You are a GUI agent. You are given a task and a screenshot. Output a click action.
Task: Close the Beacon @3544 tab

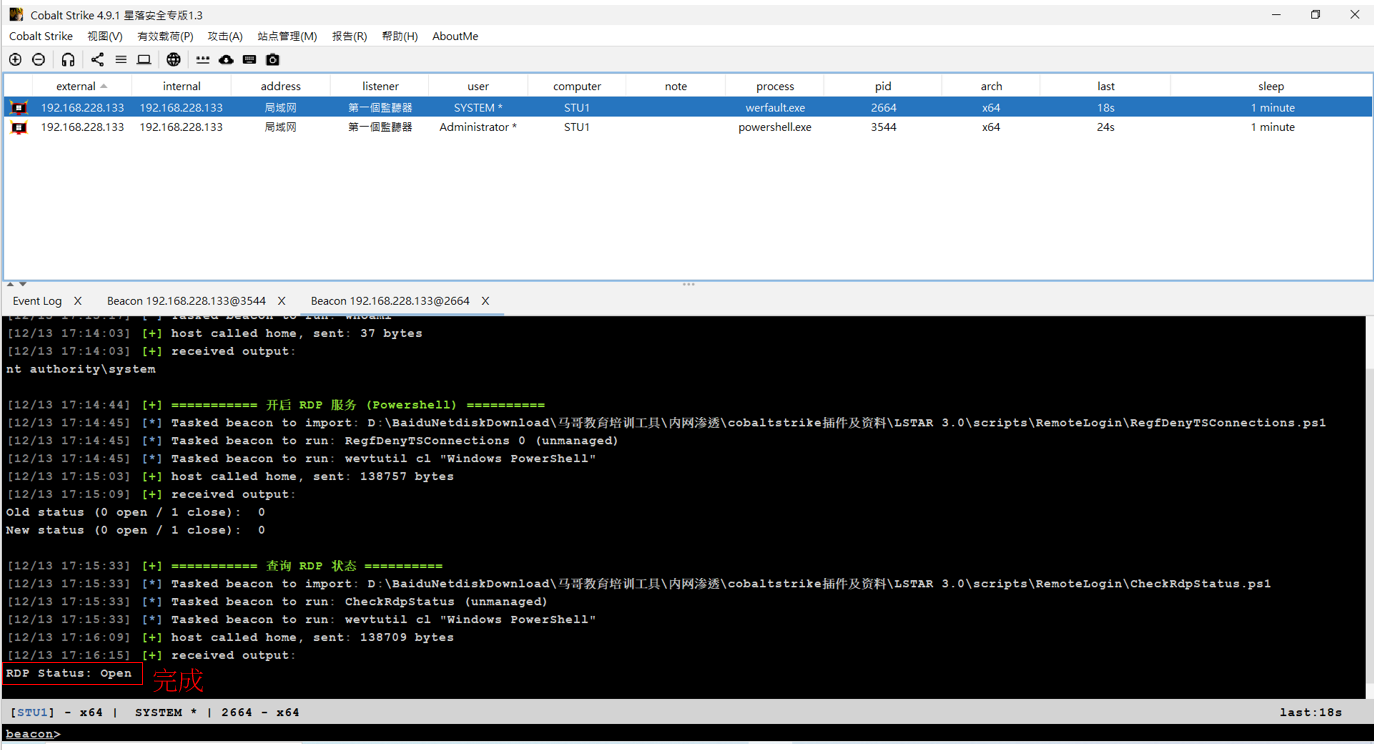282,301
